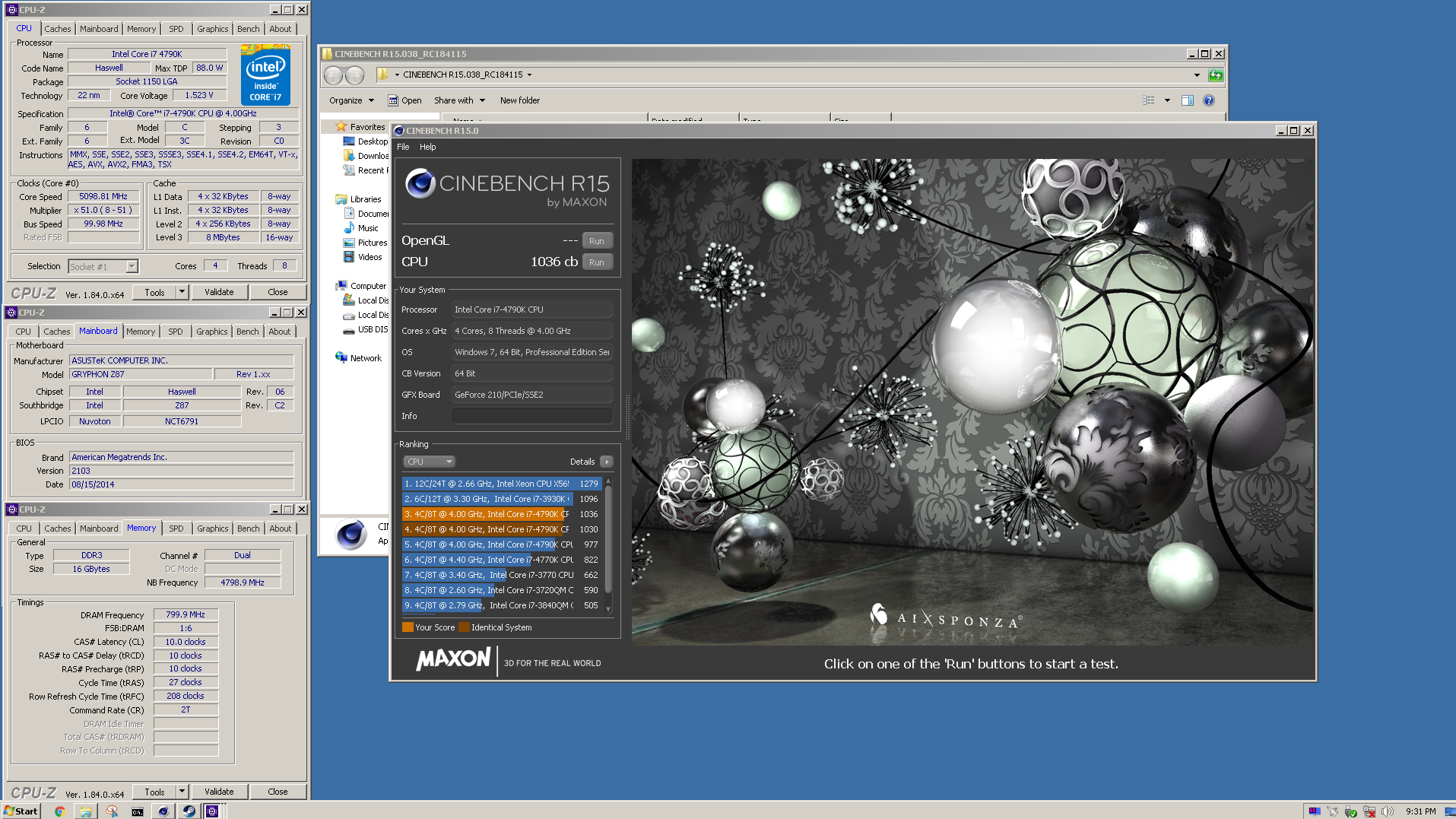
Task: Open the Organize menu dropdown in Explorer
Action: 351,100
